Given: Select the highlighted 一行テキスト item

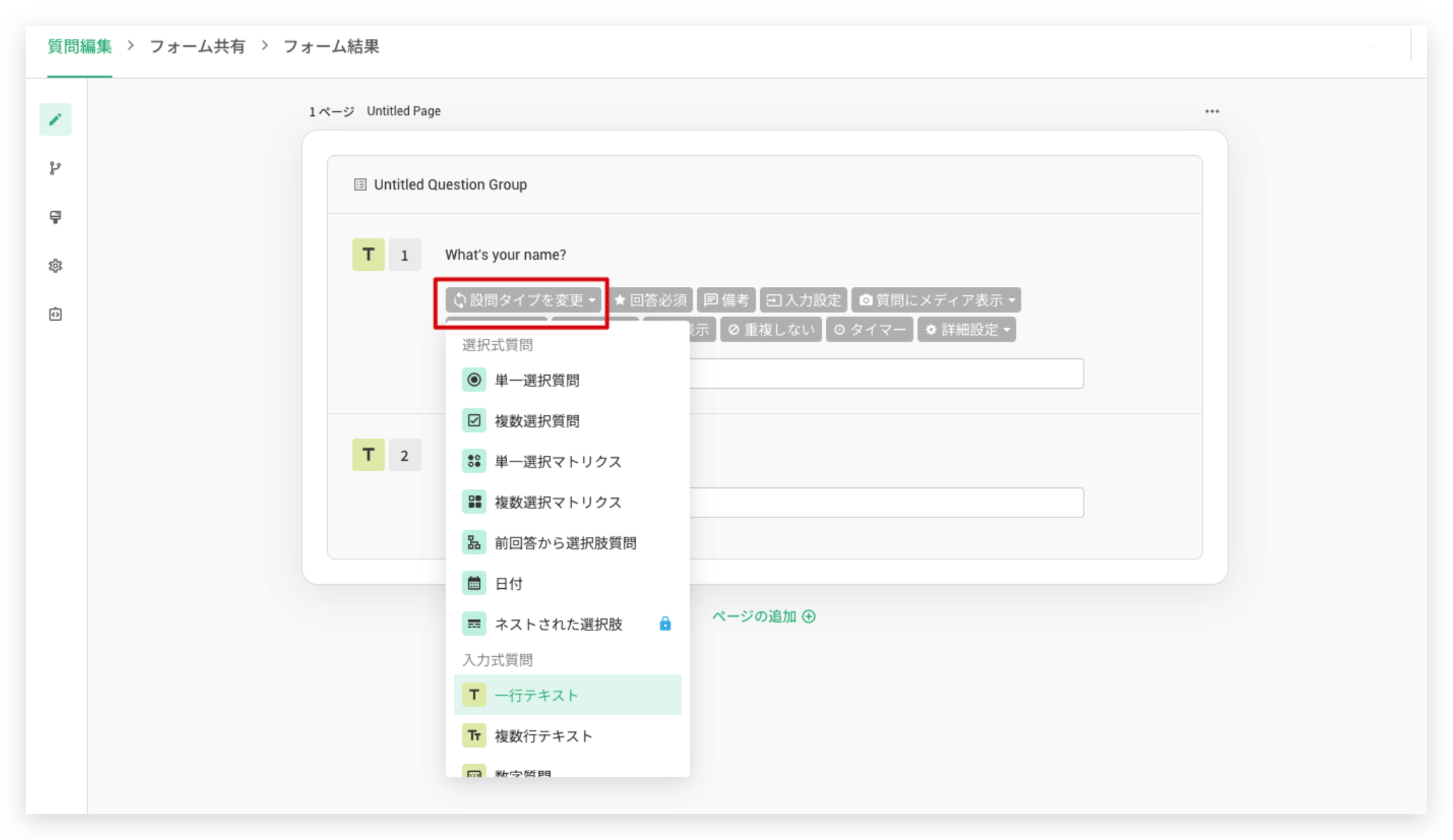Looking at the screenshot, I should click(567, 695).
